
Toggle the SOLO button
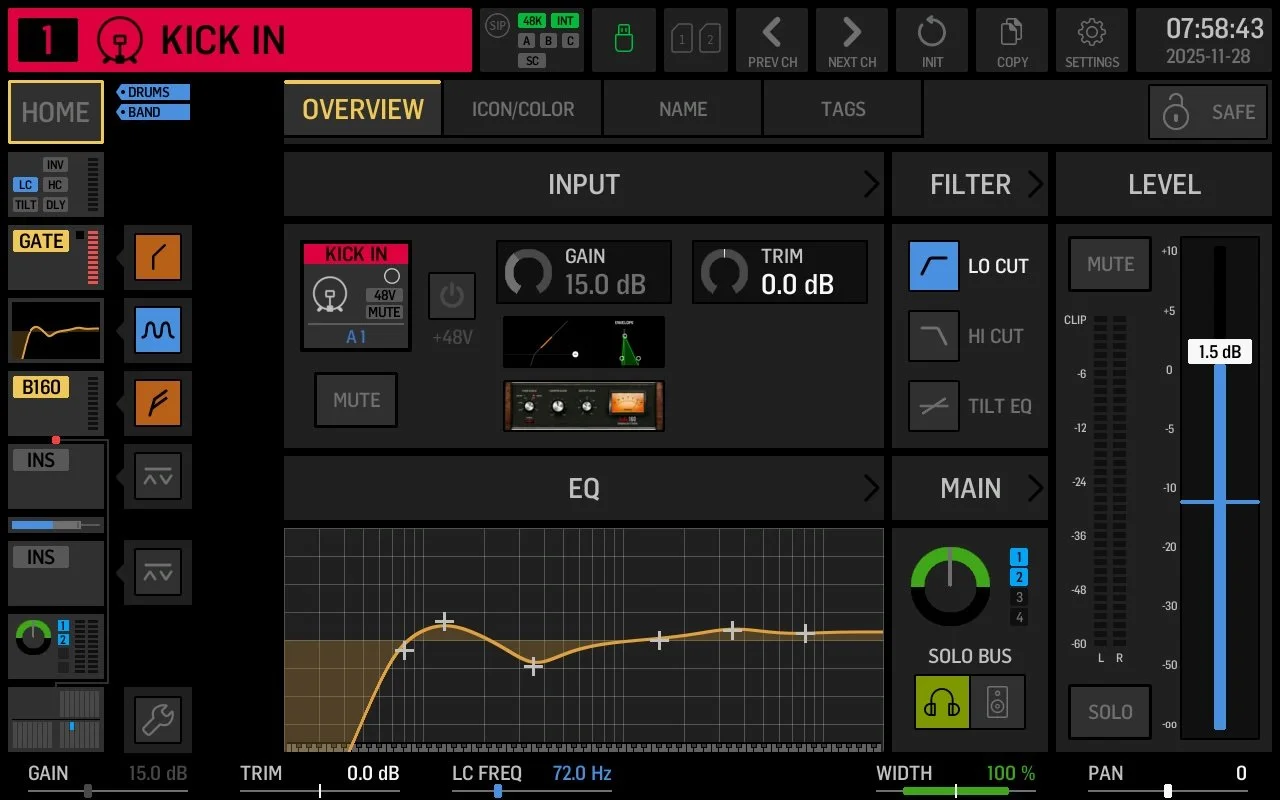(x=1110, y=712)
